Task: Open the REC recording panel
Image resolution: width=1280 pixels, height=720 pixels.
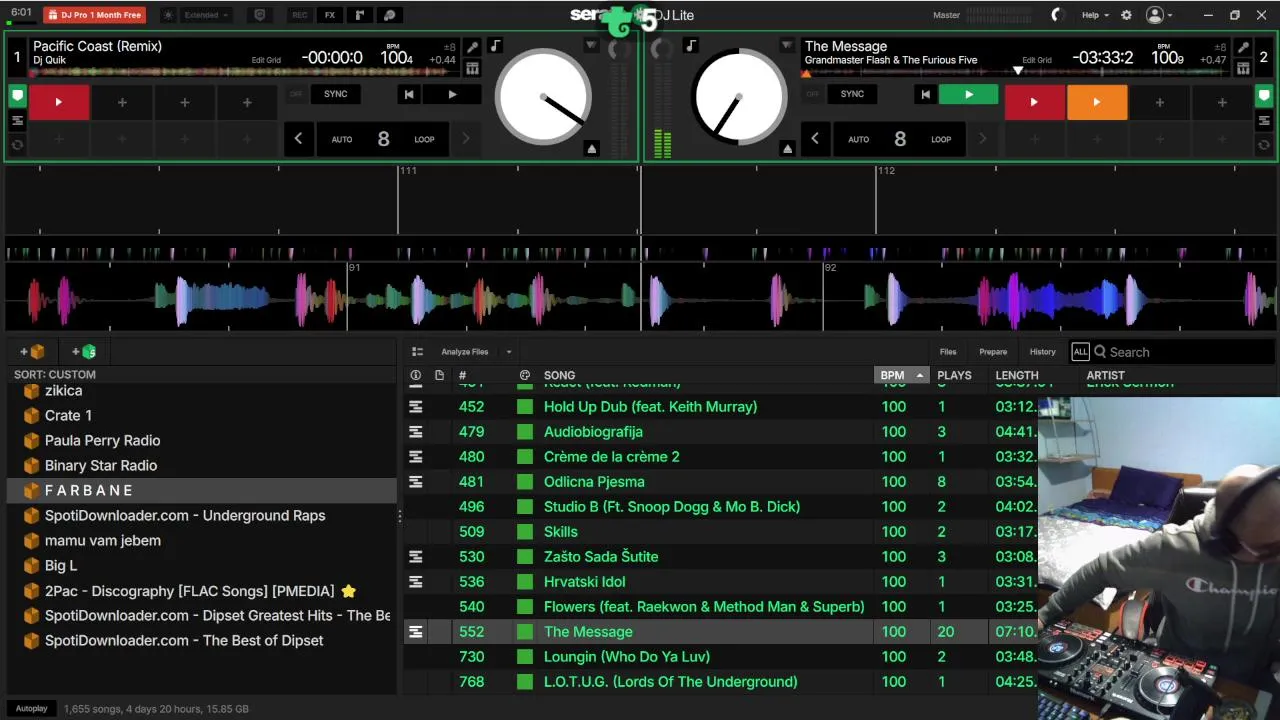Action: pyautogui.click(x=299, y=15)
